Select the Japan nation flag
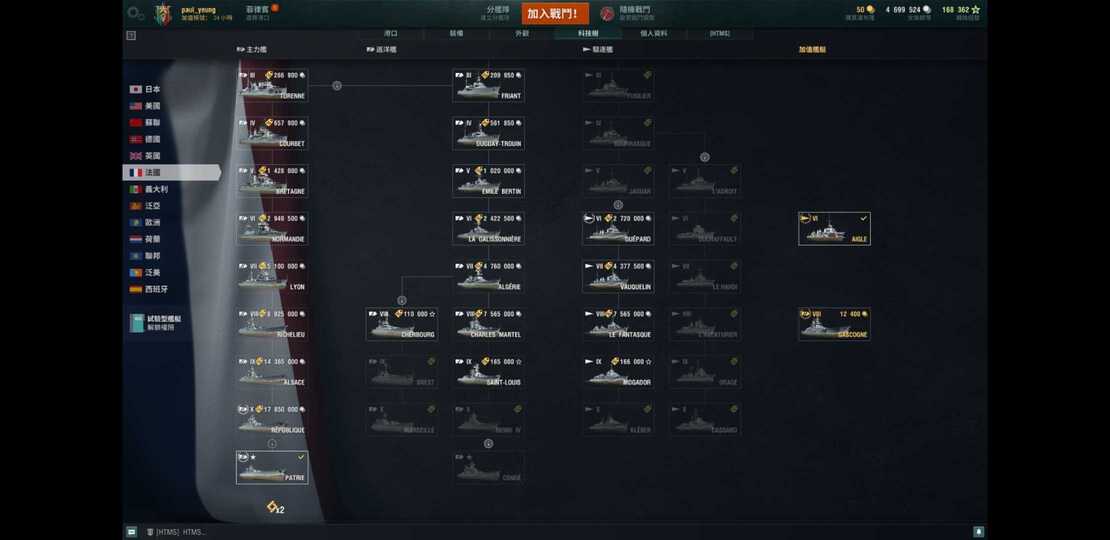The width and height of the screenshot is (1110, 540). click(135, 89)
